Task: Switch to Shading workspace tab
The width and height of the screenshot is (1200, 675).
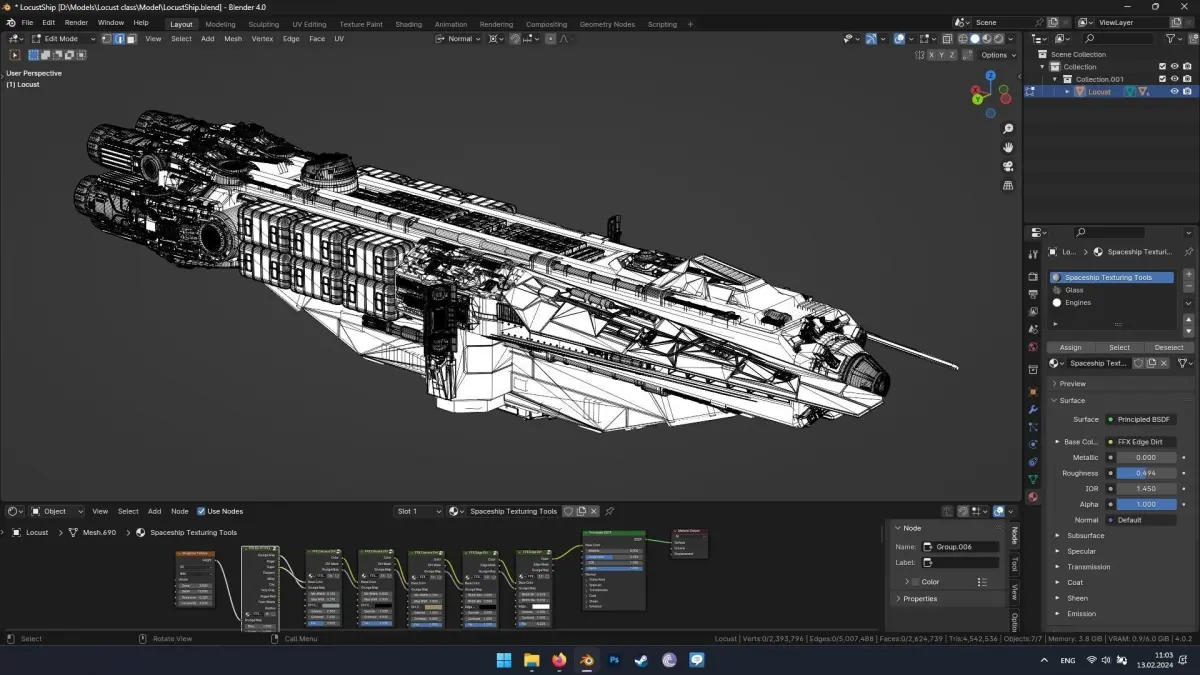Action: (x=408, y=24)
